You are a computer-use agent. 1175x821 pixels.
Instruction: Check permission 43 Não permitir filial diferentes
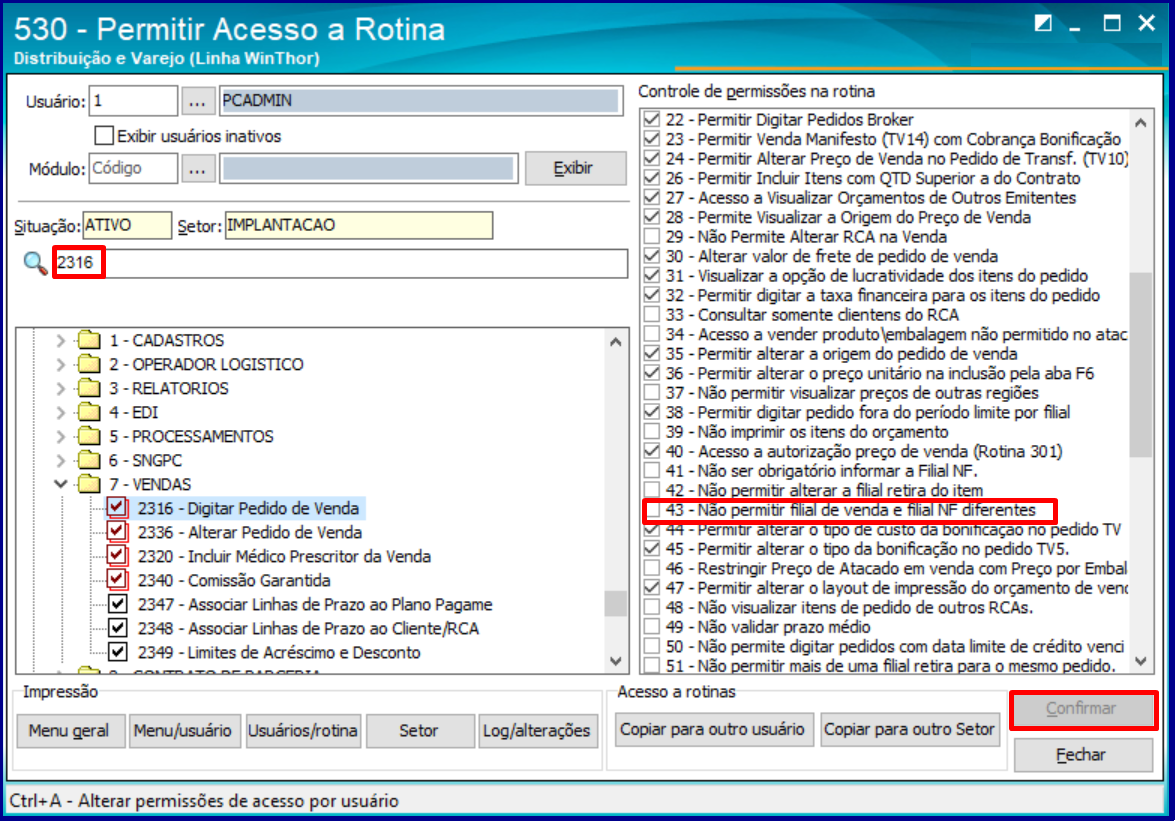[653, 510]
